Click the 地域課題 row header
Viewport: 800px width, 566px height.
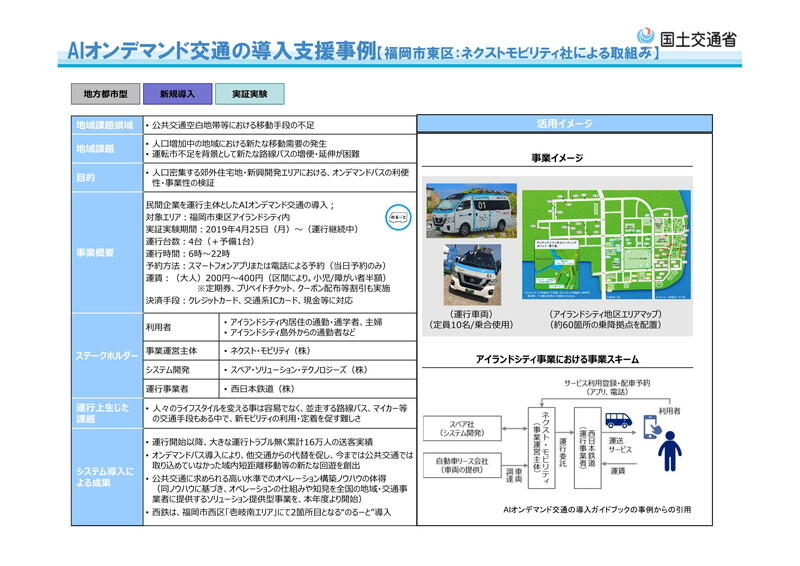click(107, 149)
